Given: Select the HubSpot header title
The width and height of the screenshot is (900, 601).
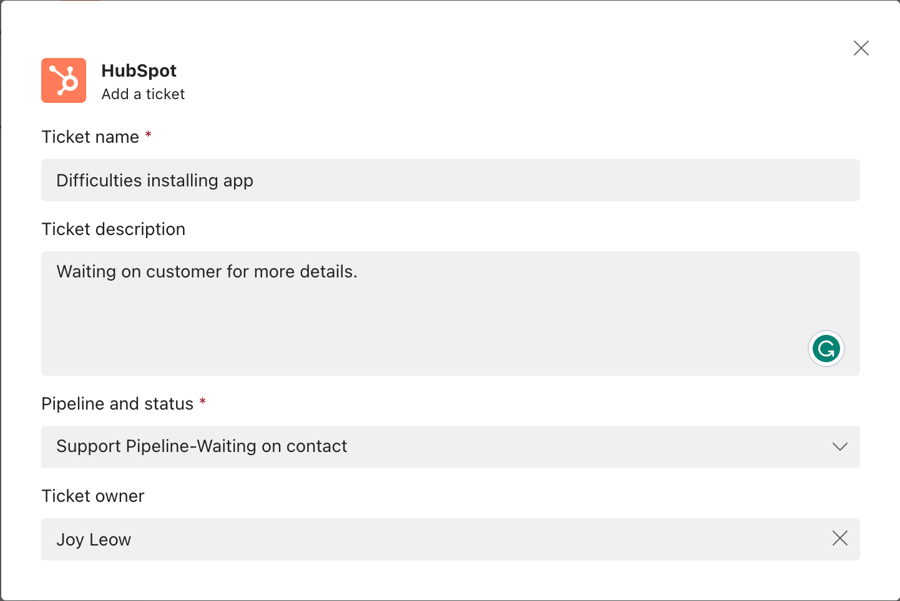Looking at the screenshot, I should tap(139, 71).
